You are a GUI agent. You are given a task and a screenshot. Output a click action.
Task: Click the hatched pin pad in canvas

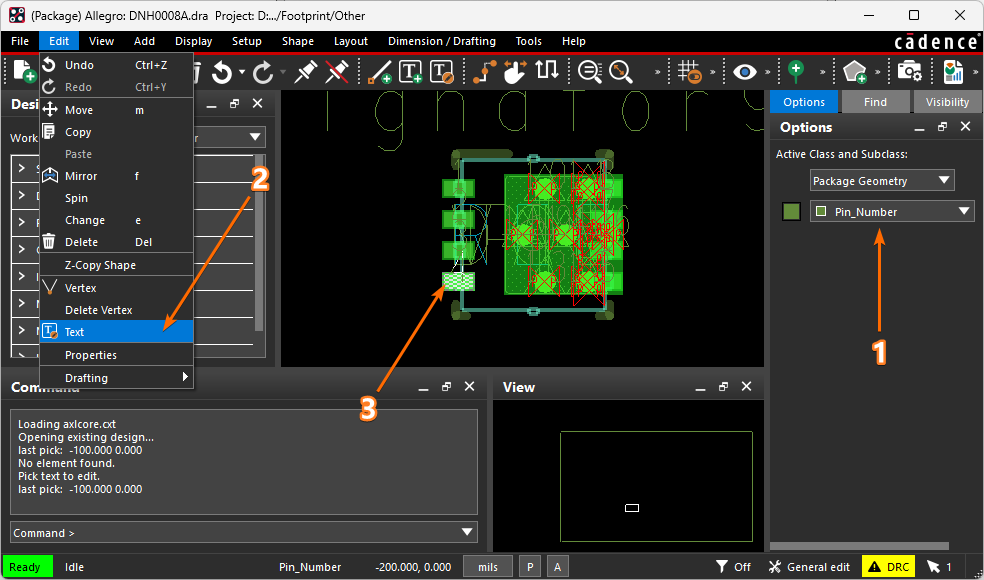[x=459, y=283]
